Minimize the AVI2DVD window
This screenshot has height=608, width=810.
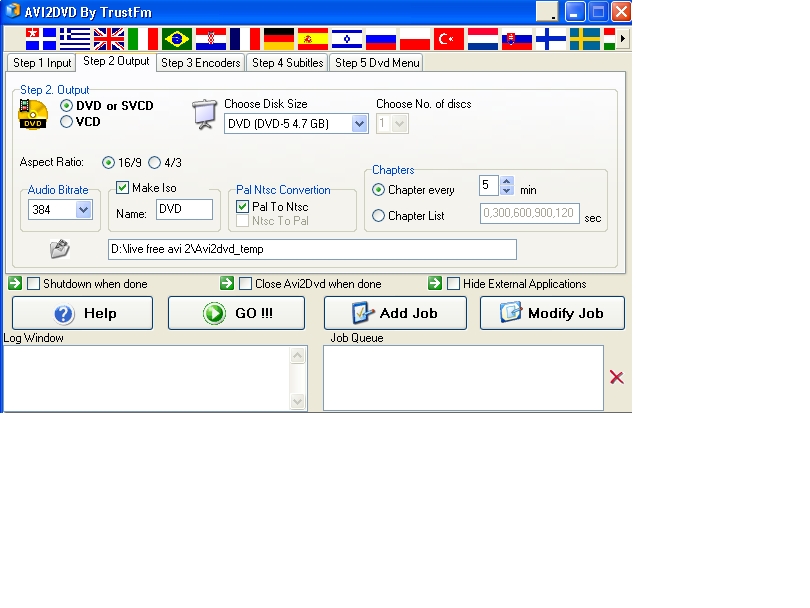(x=574, y=11)
